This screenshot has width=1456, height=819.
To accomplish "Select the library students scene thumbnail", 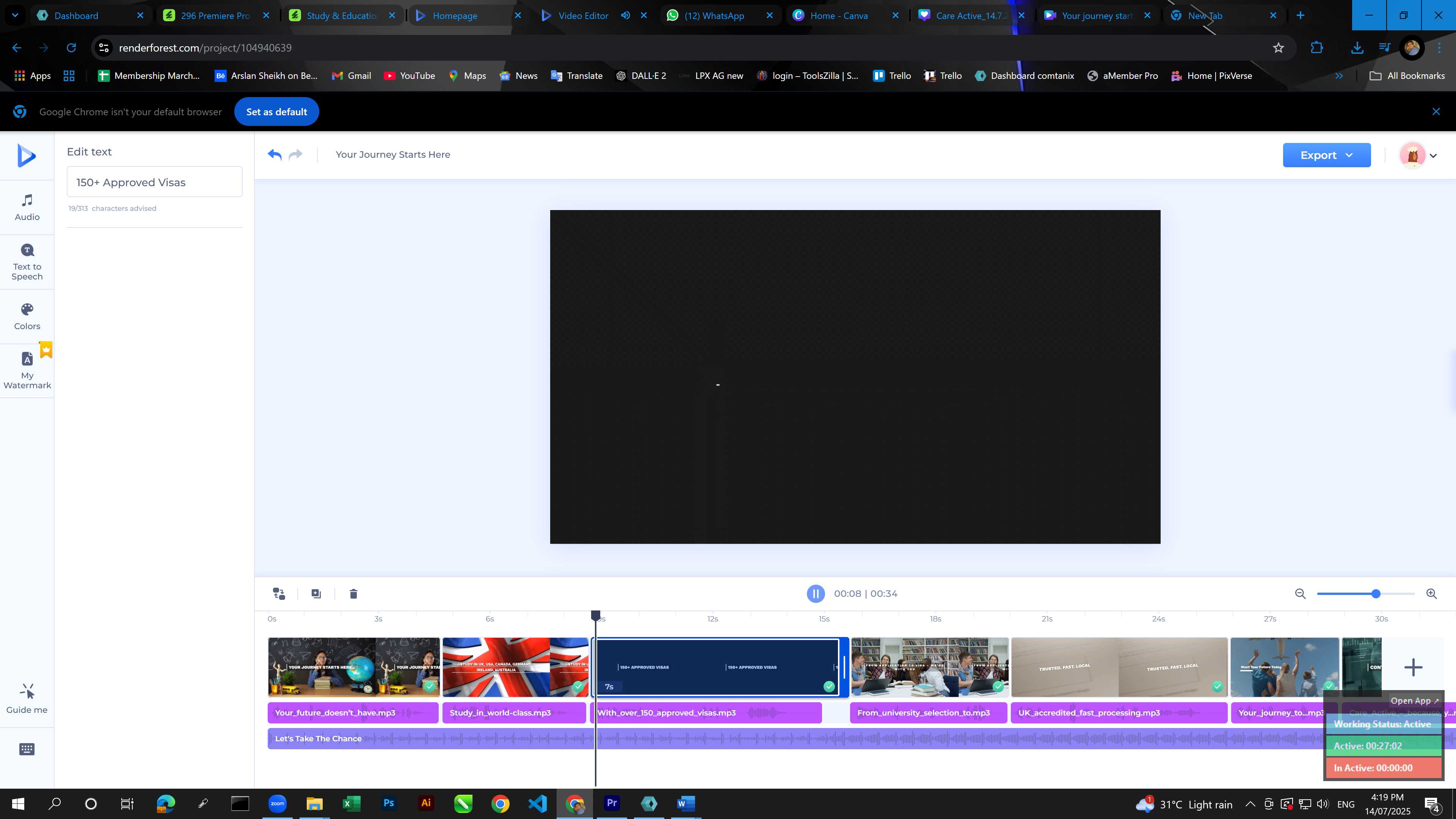I will [x=930, y=667].
